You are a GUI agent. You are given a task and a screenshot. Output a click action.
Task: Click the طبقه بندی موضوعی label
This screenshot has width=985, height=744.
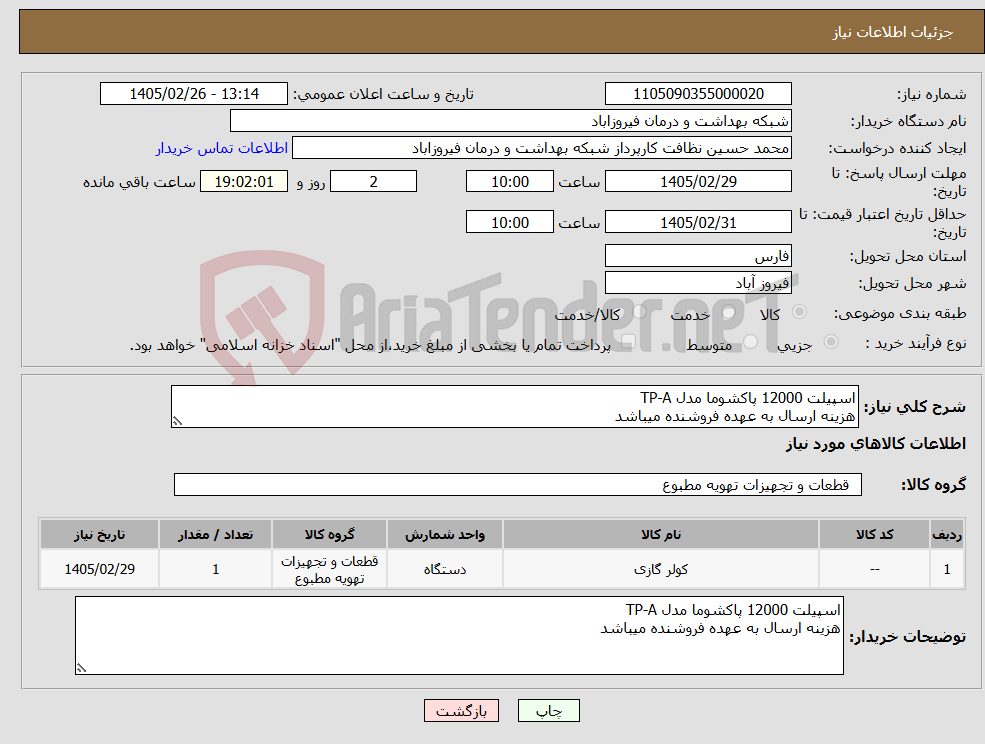click(900, 313)
